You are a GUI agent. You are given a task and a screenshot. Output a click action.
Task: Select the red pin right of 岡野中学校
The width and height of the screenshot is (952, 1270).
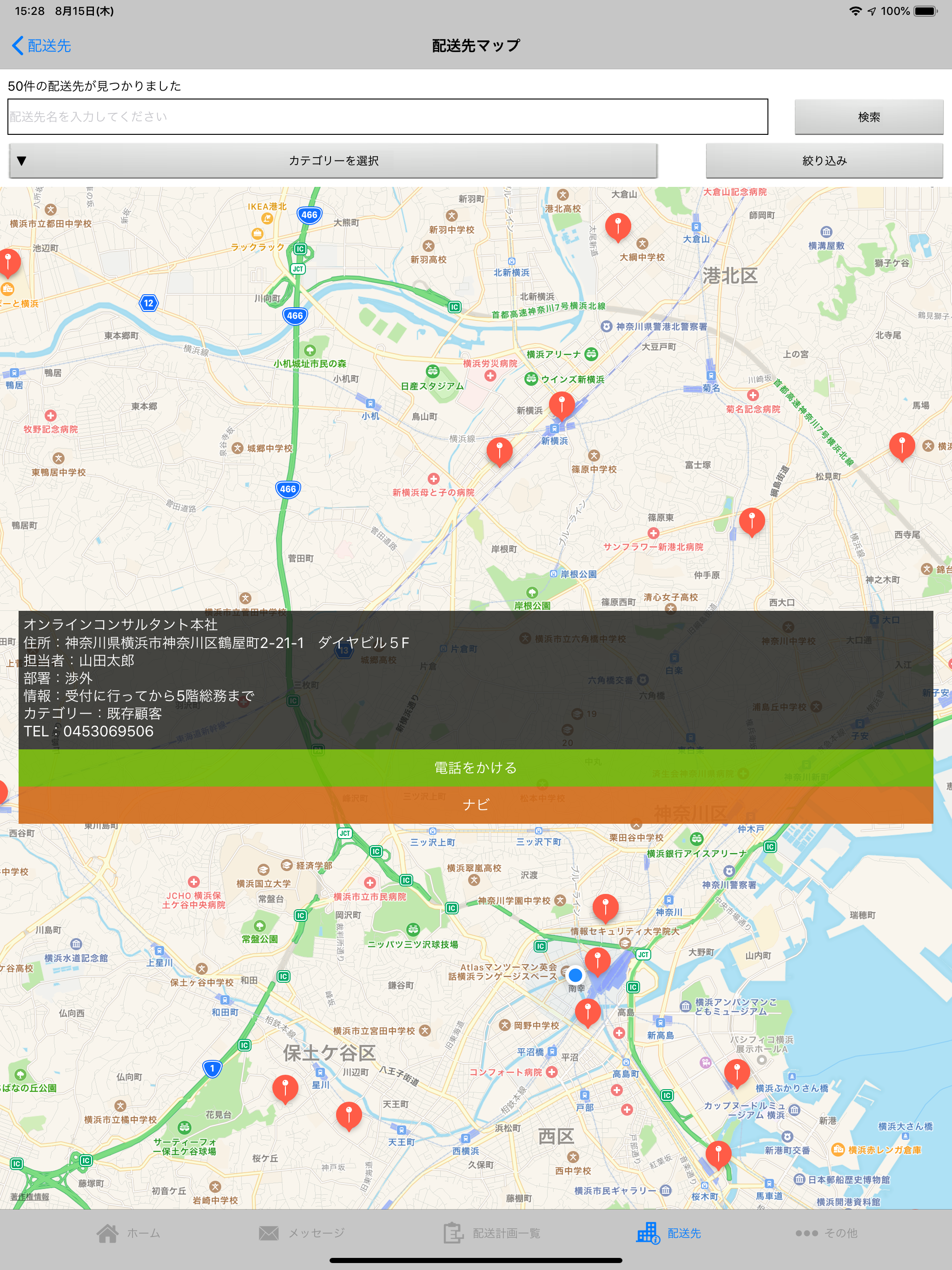(588, 1013)
